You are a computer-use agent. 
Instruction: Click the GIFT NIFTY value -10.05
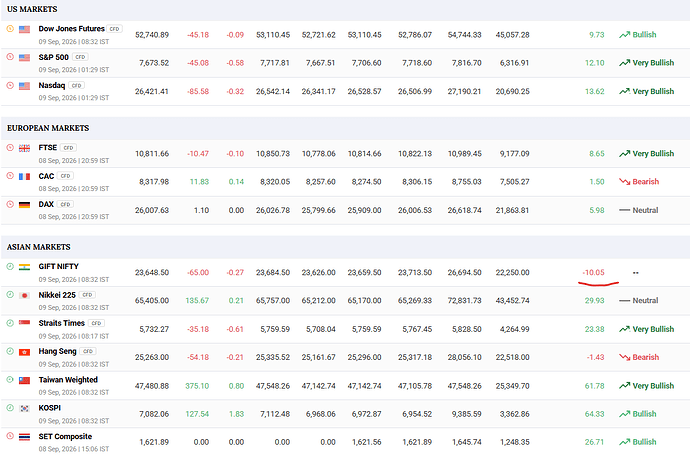pos(594,272)
